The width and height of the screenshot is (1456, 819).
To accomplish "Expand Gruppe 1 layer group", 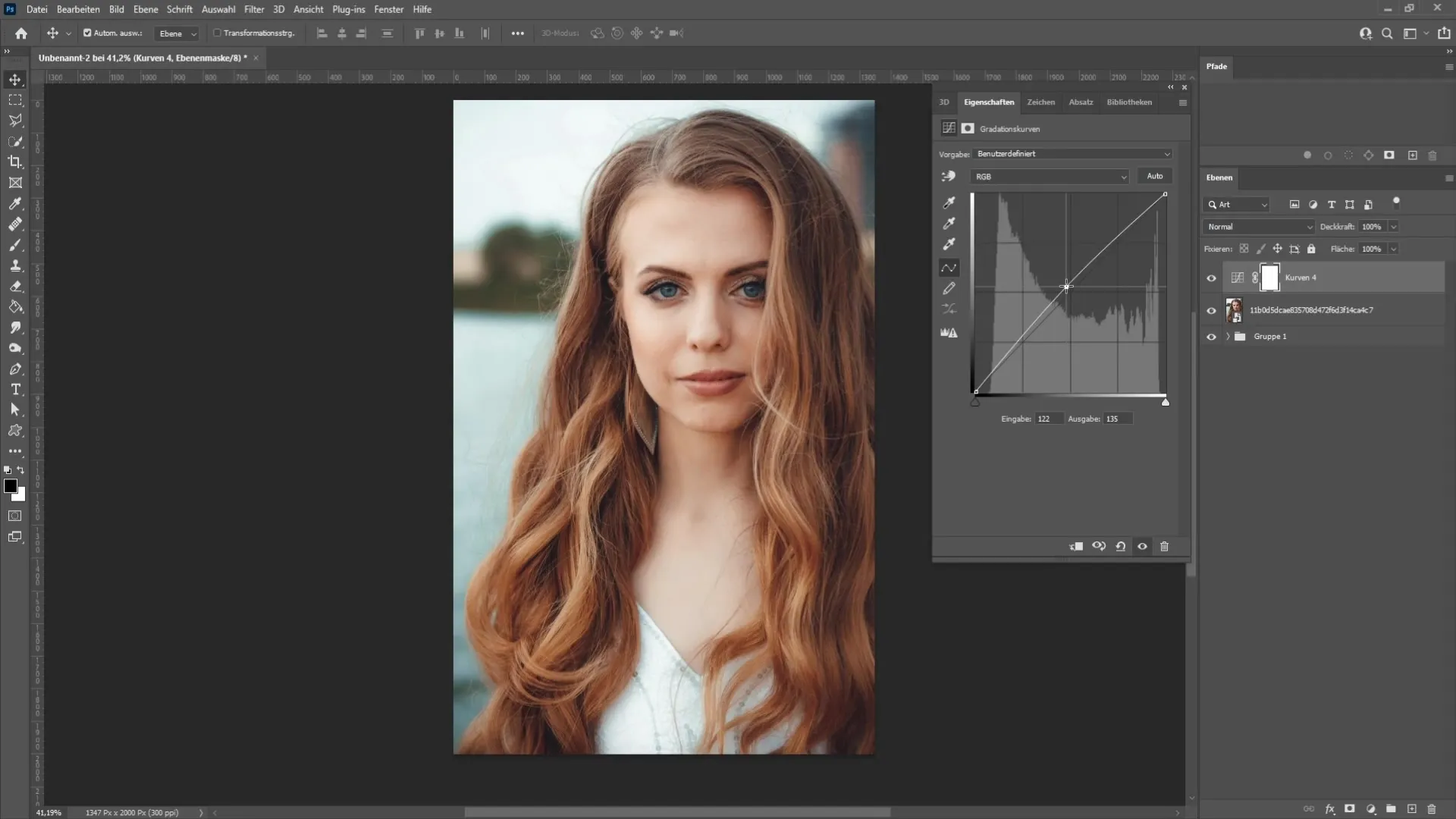I will pyautogui.click(x=1228, y=336).
